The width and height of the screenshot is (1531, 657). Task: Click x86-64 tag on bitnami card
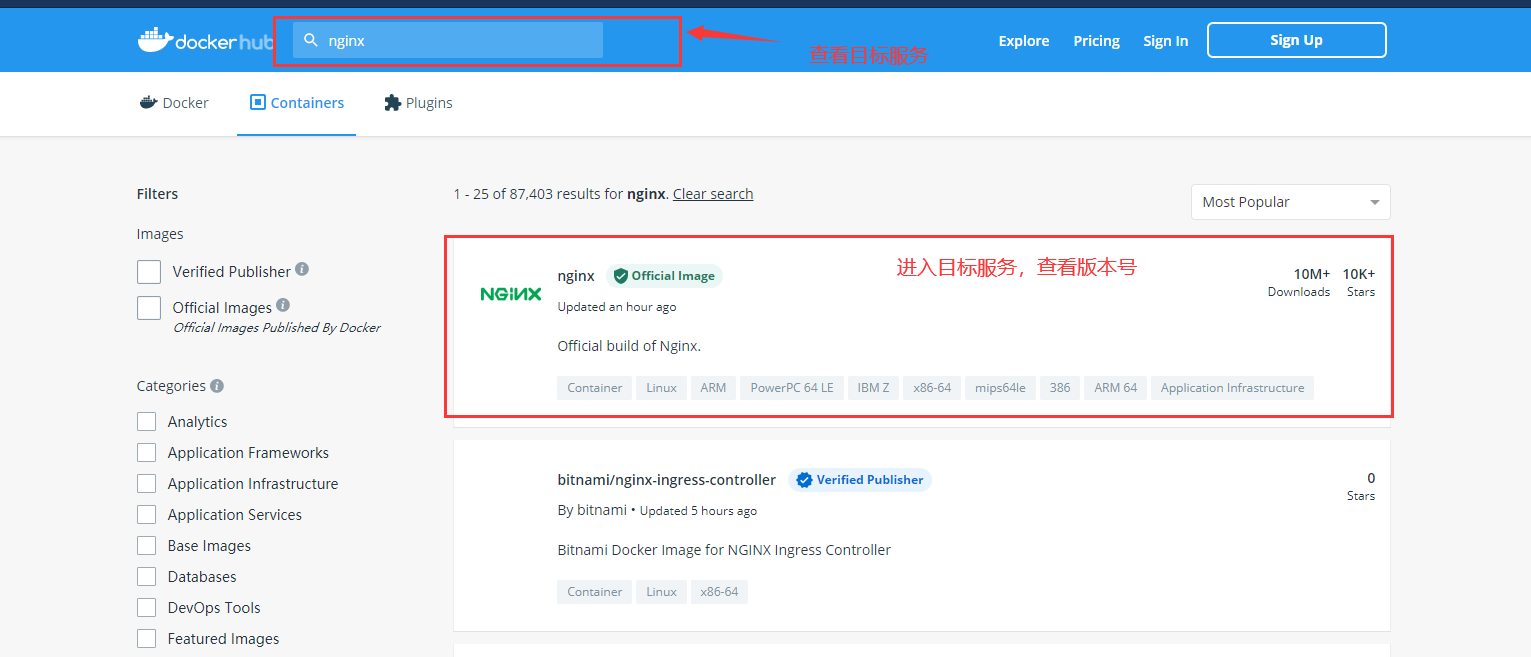pyautogui.click(x=720, y=592)
